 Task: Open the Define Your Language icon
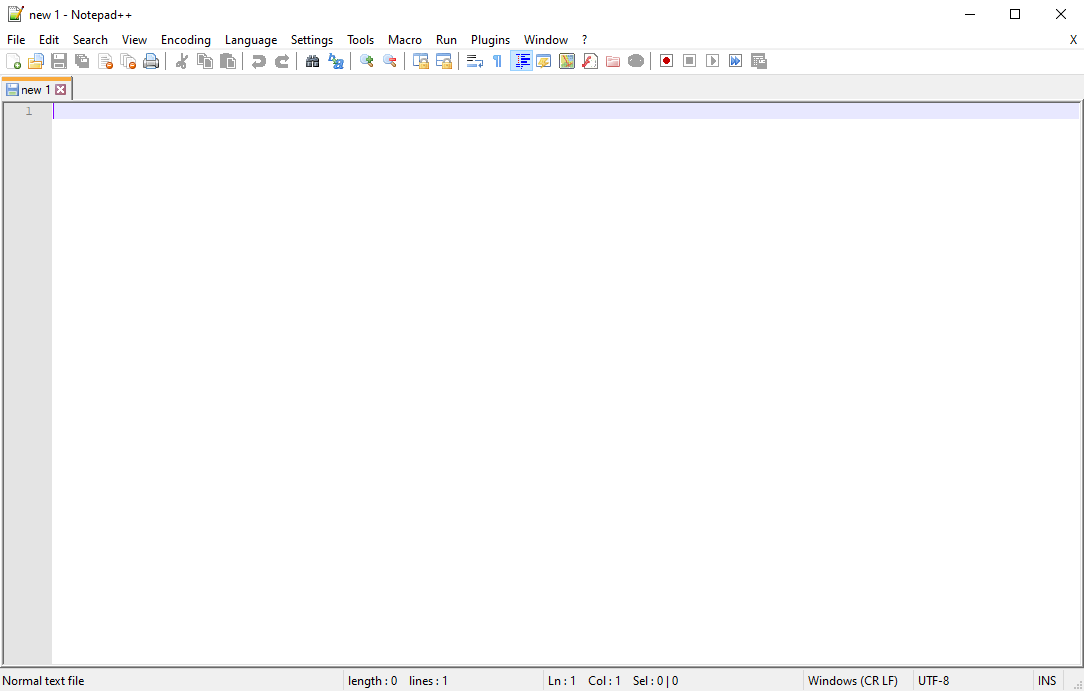544,61
